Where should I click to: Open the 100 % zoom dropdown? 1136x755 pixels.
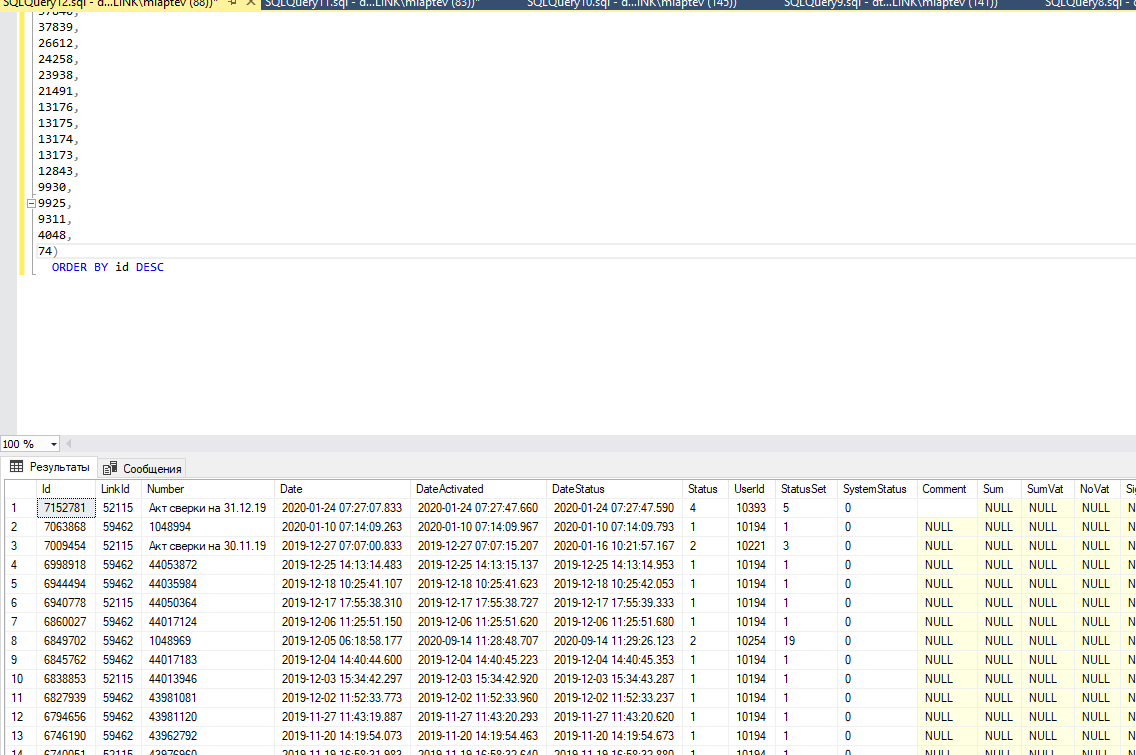(x=54, y=444)
